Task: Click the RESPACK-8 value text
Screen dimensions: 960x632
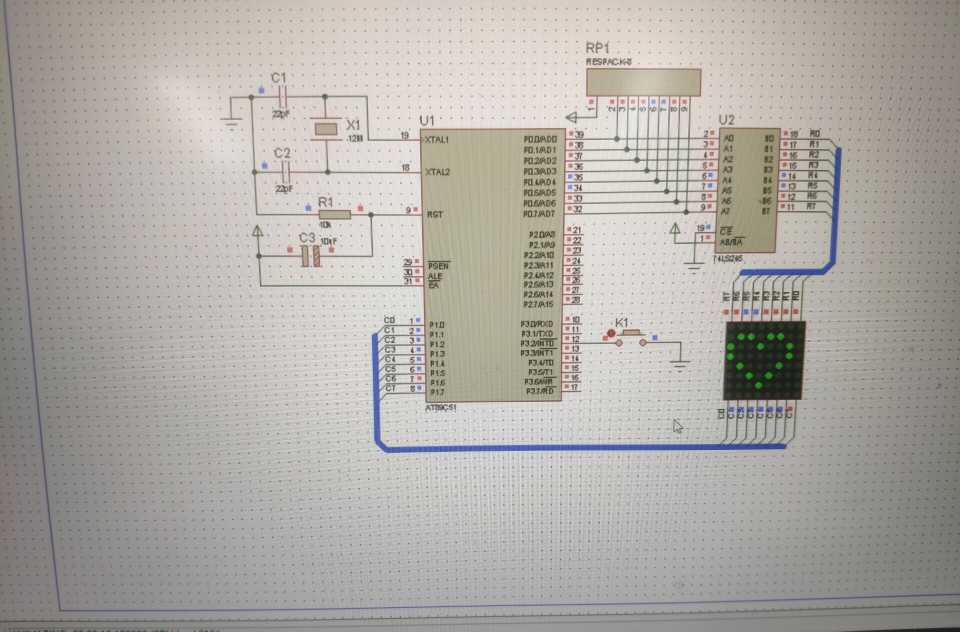Action: [609, 62]
